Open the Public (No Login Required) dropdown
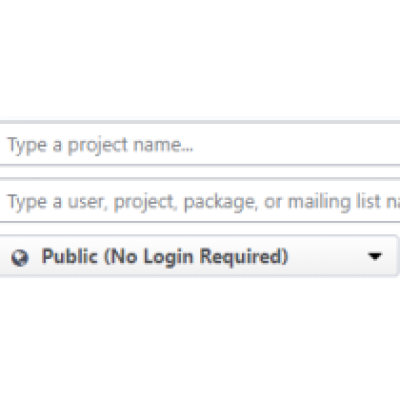The height and width of the screenshot is (400, 400). [199, 256]
